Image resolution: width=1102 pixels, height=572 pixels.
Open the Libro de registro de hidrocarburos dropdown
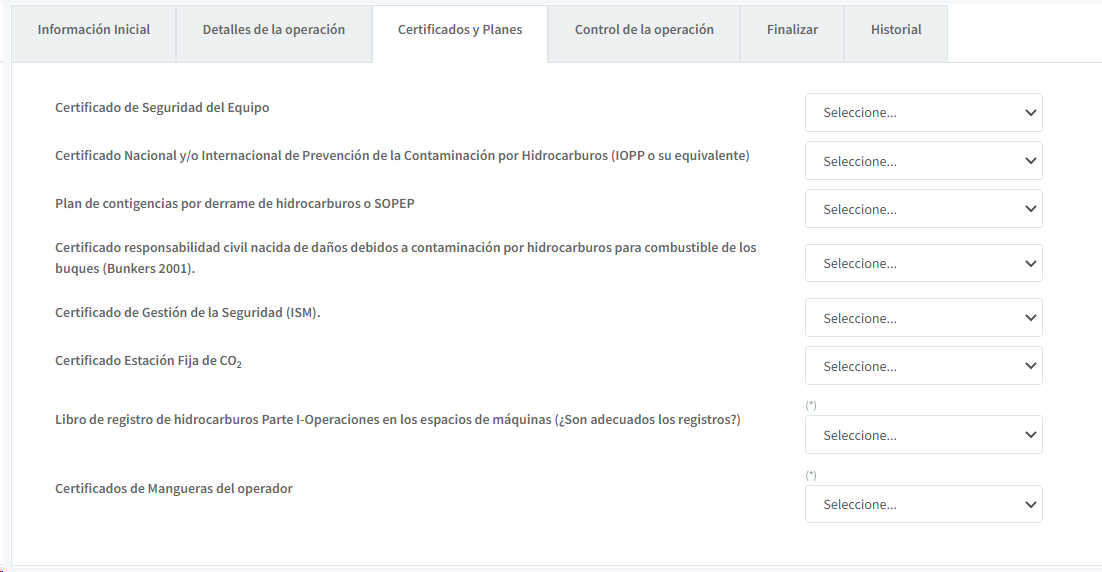point(923,435)
